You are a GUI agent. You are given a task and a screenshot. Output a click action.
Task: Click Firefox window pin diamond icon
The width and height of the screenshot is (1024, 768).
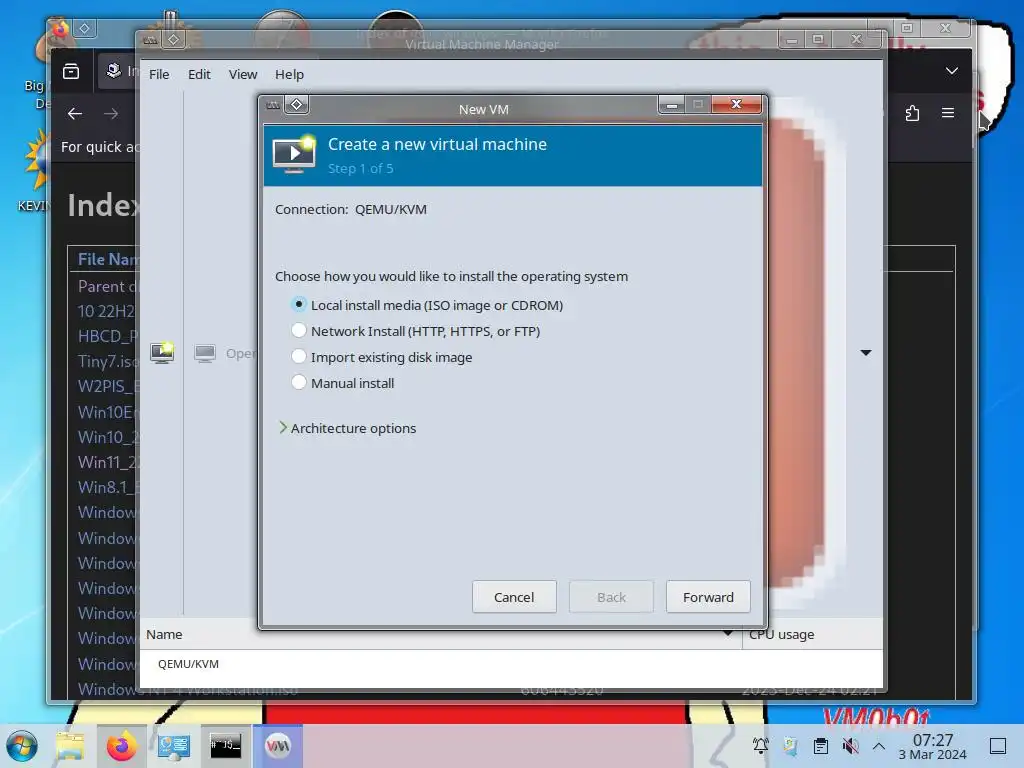point(85,28)
